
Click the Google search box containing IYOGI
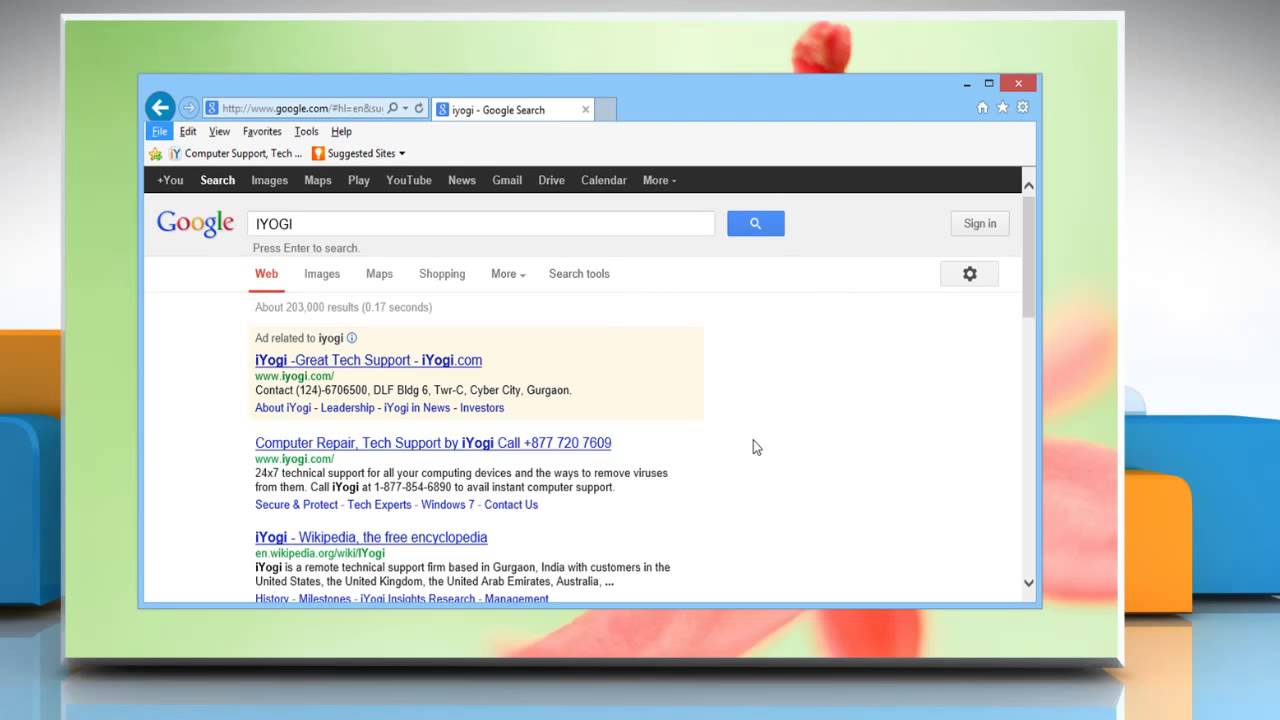(x=481, y=224)
